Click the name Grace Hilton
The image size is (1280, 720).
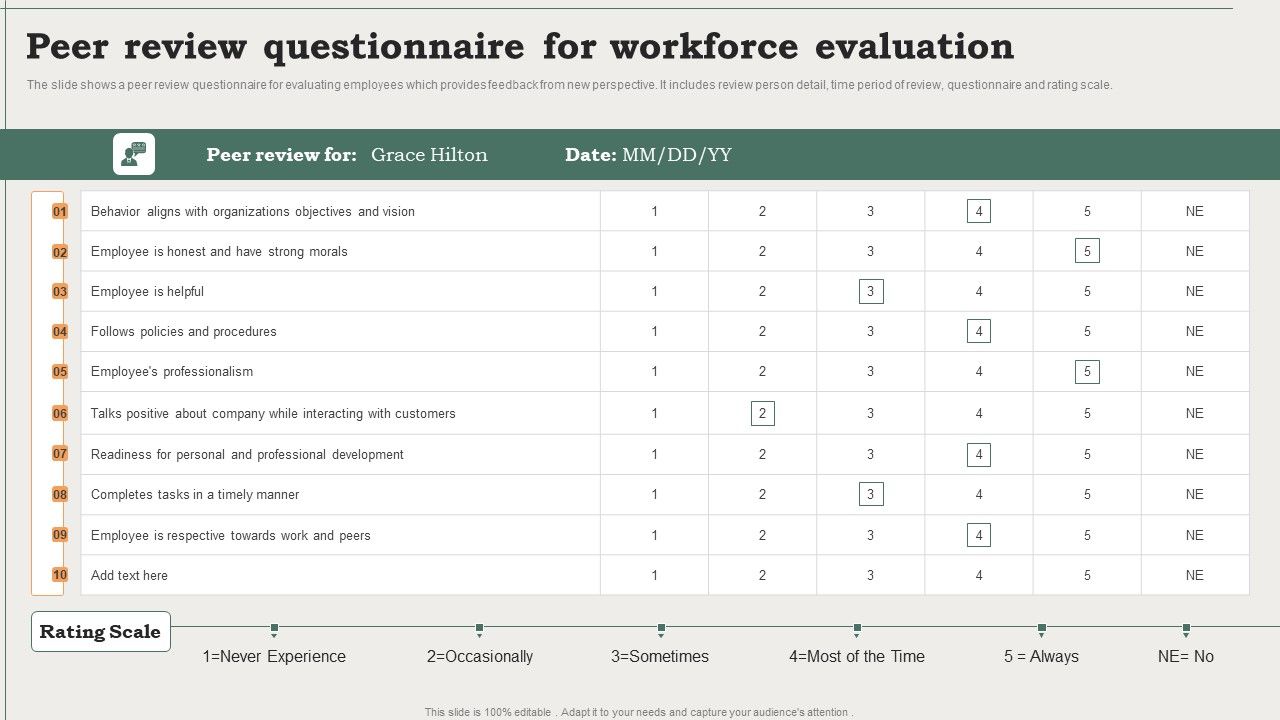429,155
